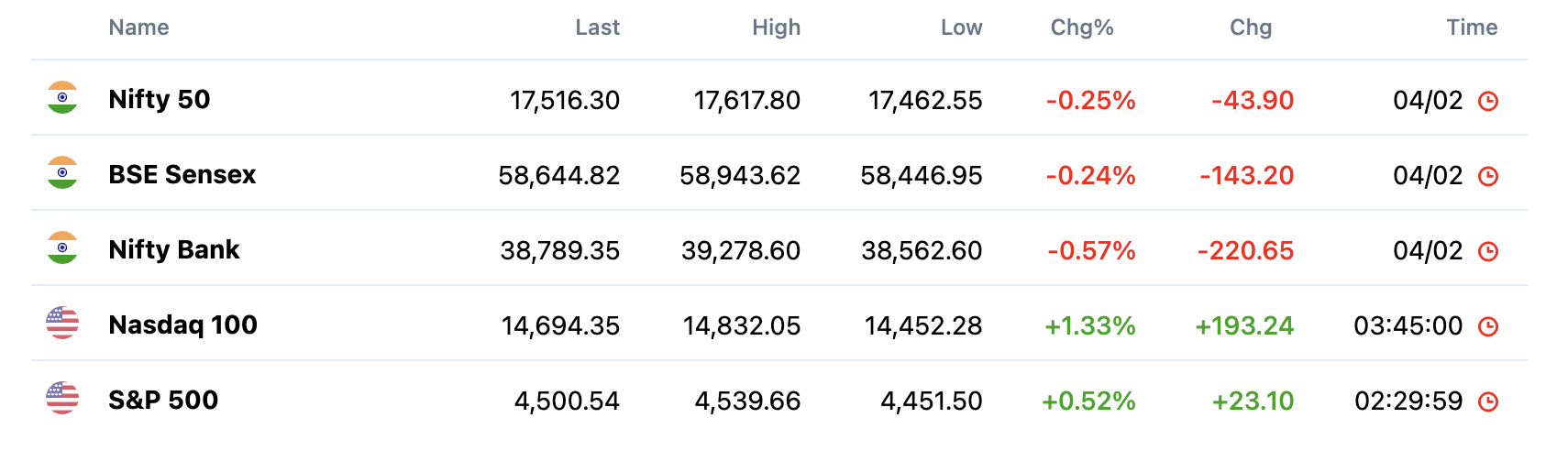
Task: Sort table by the High column header
Action: [x=777, y=27]
